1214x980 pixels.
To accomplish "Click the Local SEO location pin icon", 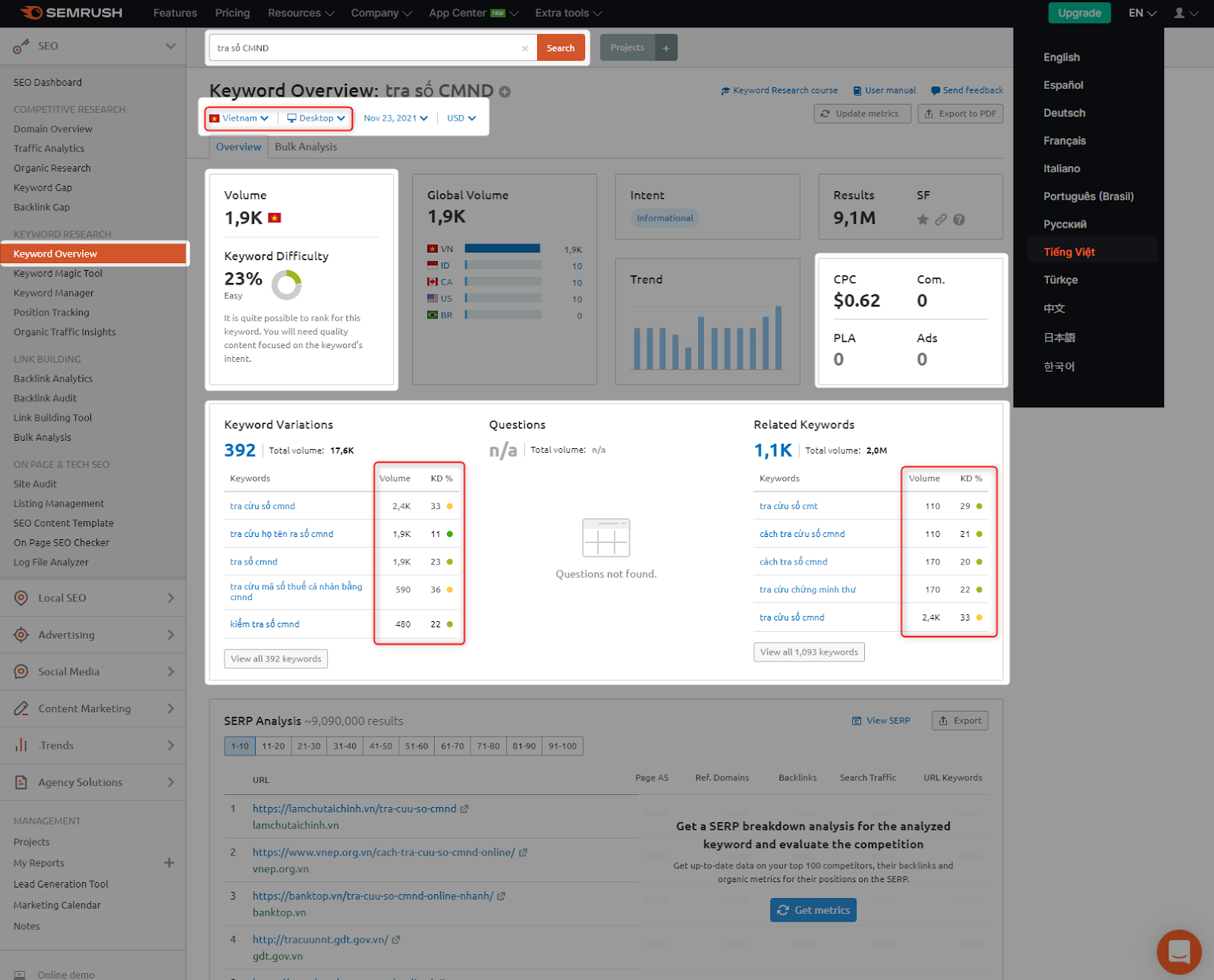I will click(x=21, y=598).
